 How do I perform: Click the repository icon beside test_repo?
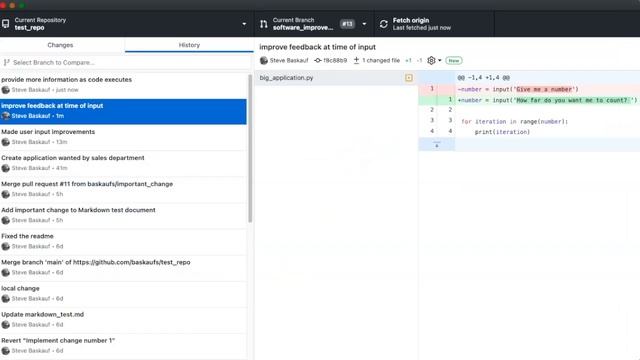[6, 24]
